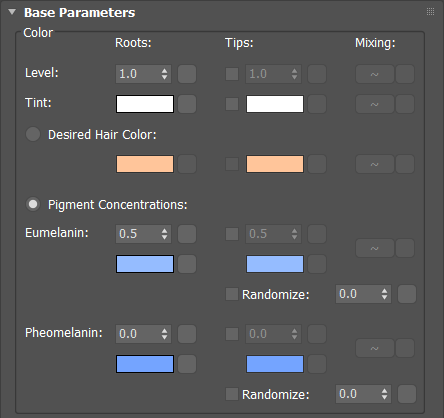Click the Roots Eumelanin 0.5 value field

143,234
